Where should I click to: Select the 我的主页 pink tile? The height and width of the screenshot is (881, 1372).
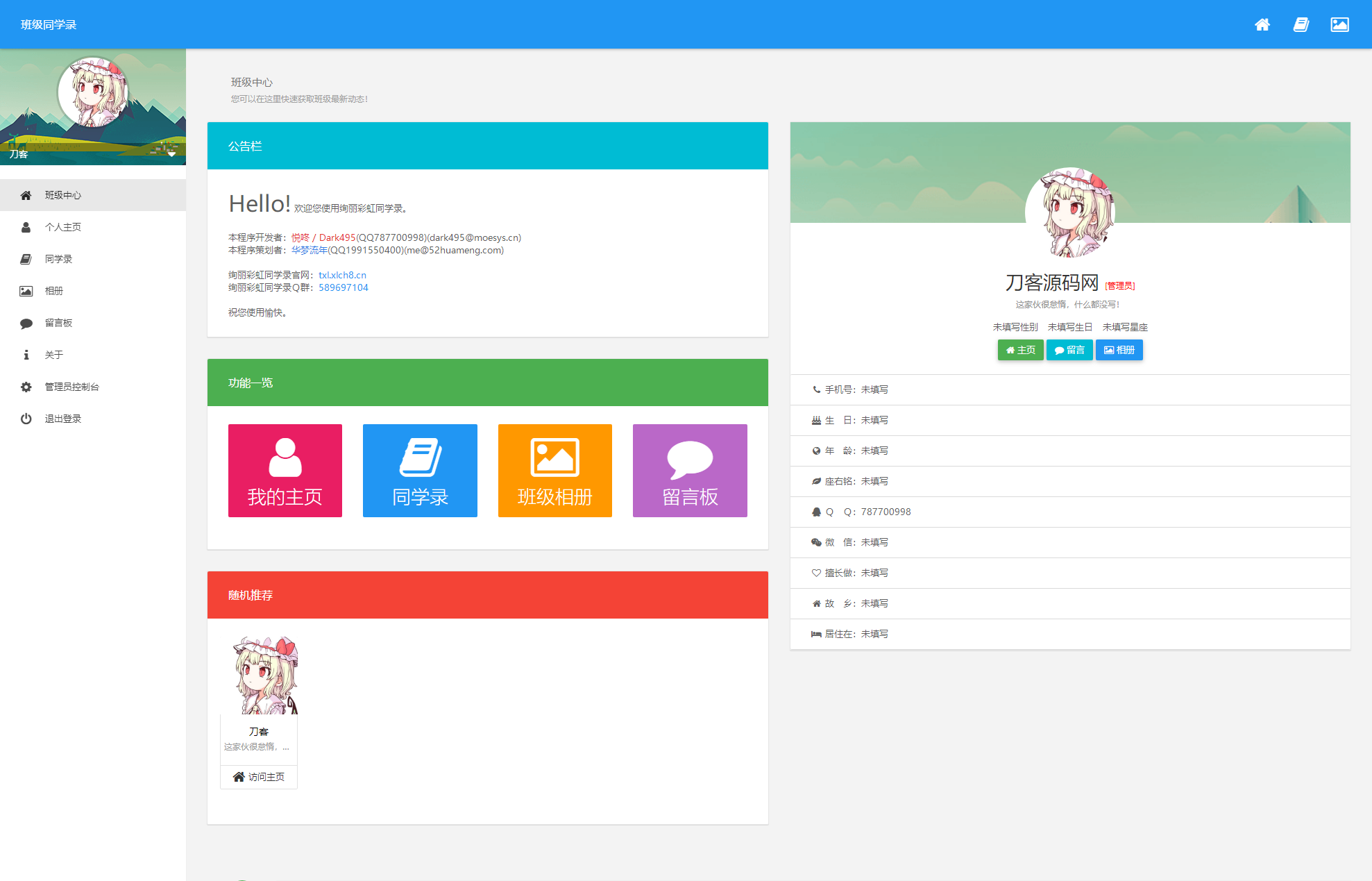point(285,471)
